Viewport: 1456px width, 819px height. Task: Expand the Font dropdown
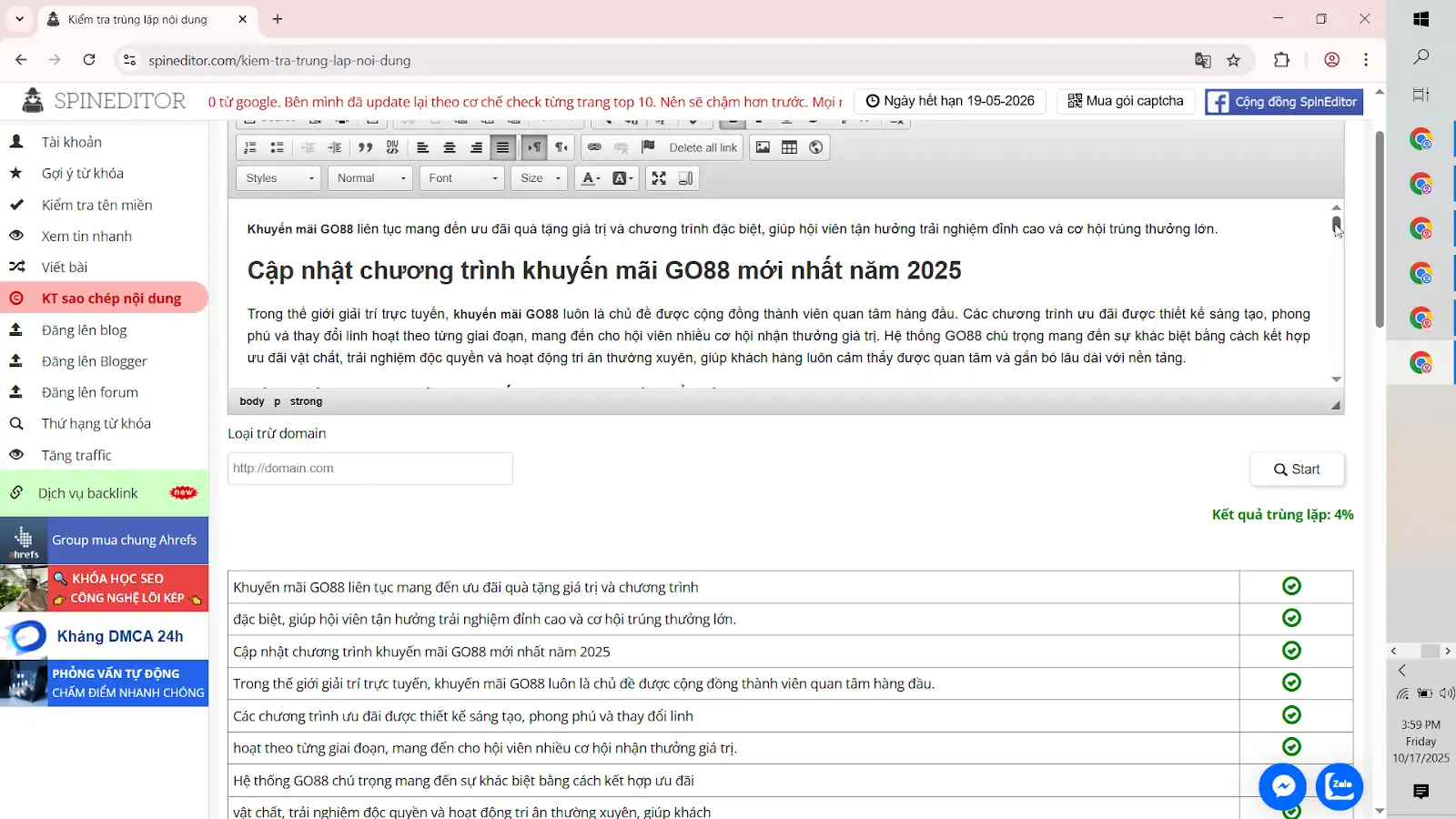462,178
